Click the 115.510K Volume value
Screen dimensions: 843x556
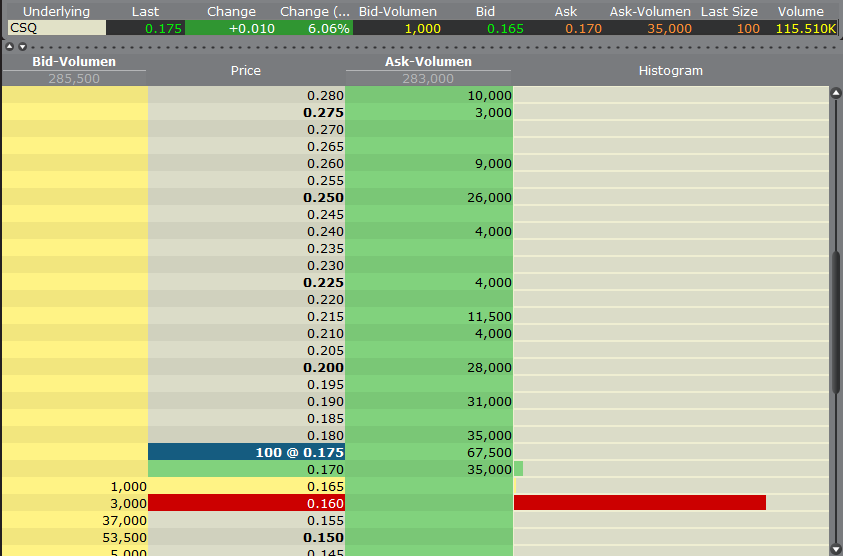tap(805, 28)
